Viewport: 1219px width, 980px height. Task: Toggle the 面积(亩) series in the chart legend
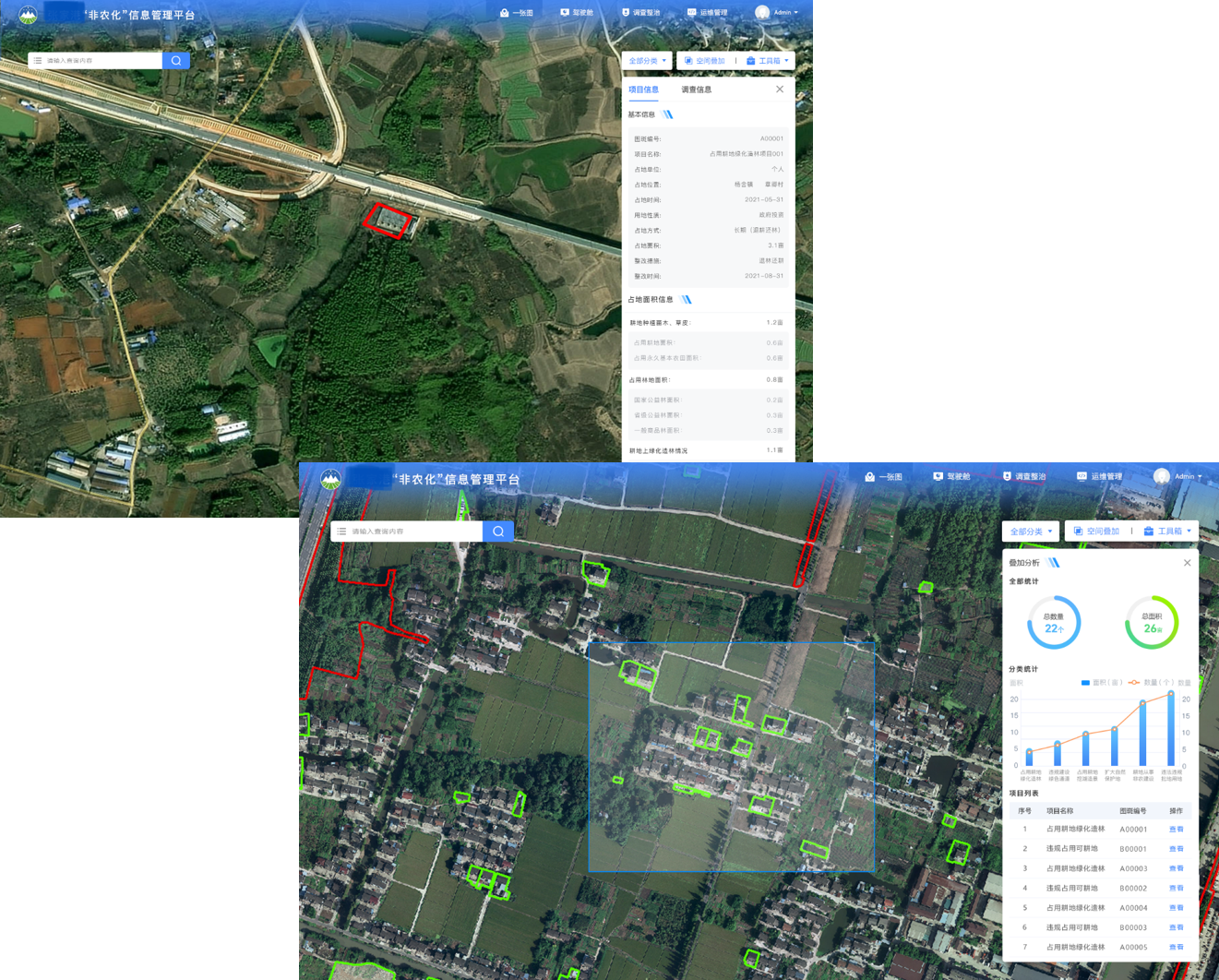tap(1101, 683)
